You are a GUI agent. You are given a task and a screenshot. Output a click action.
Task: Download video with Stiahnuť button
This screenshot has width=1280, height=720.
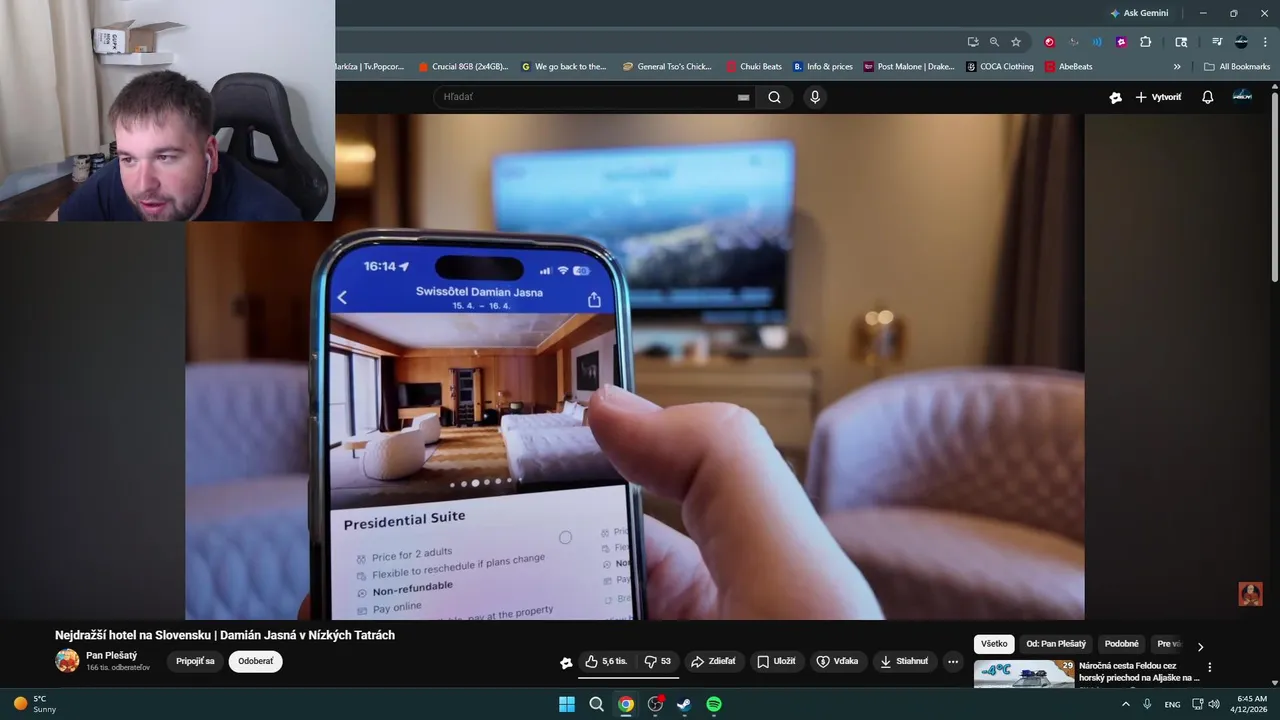tap(904, 661)
